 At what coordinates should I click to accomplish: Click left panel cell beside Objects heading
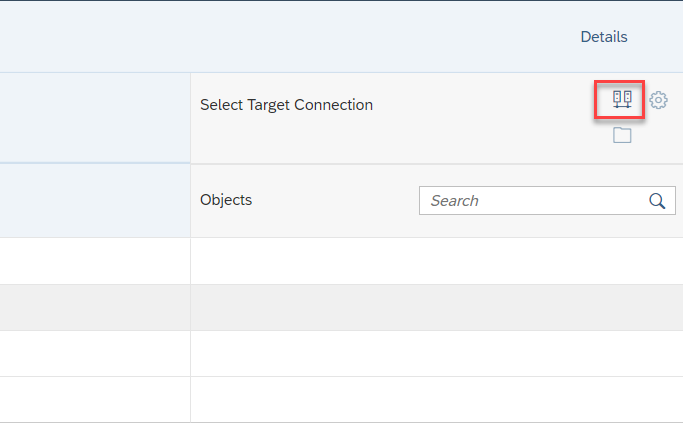click(x=95, y=201)
